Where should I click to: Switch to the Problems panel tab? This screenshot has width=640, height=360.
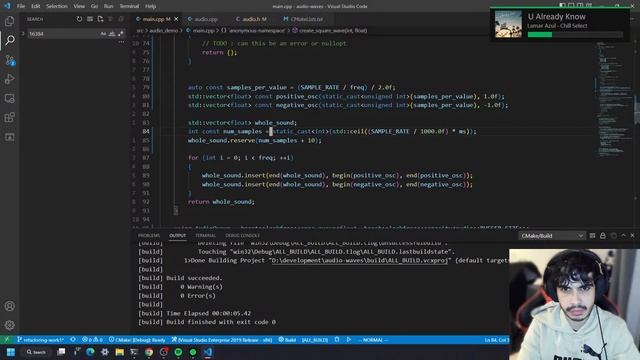tap(149, 236)
